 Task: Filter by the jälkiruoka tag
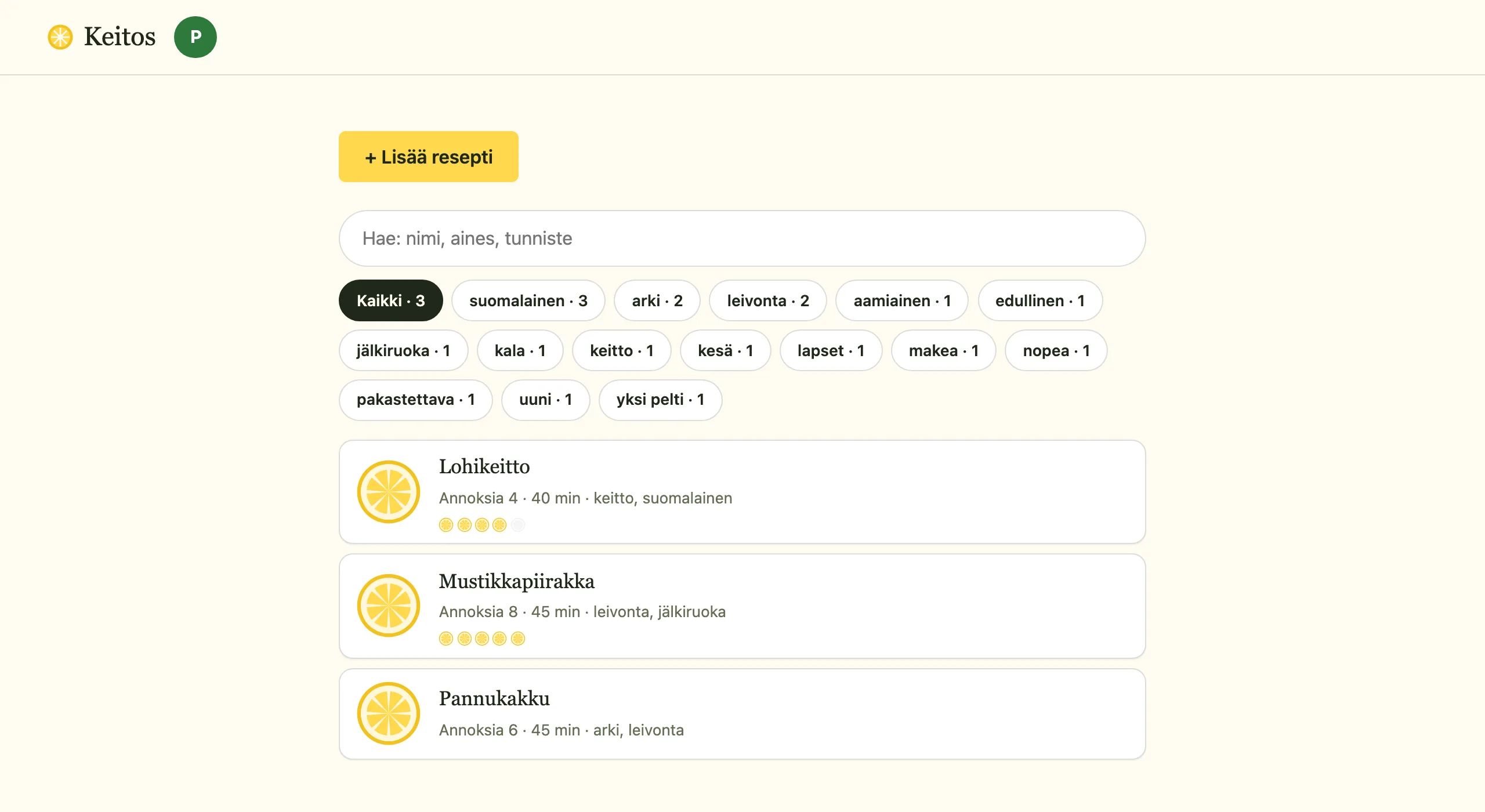(403, 350)
